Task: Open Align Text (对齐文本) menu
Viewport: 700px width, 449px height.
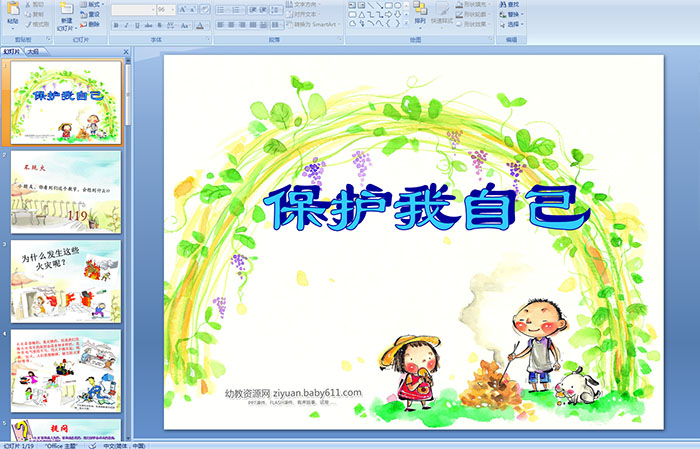Action: click(x=304, y=14)
